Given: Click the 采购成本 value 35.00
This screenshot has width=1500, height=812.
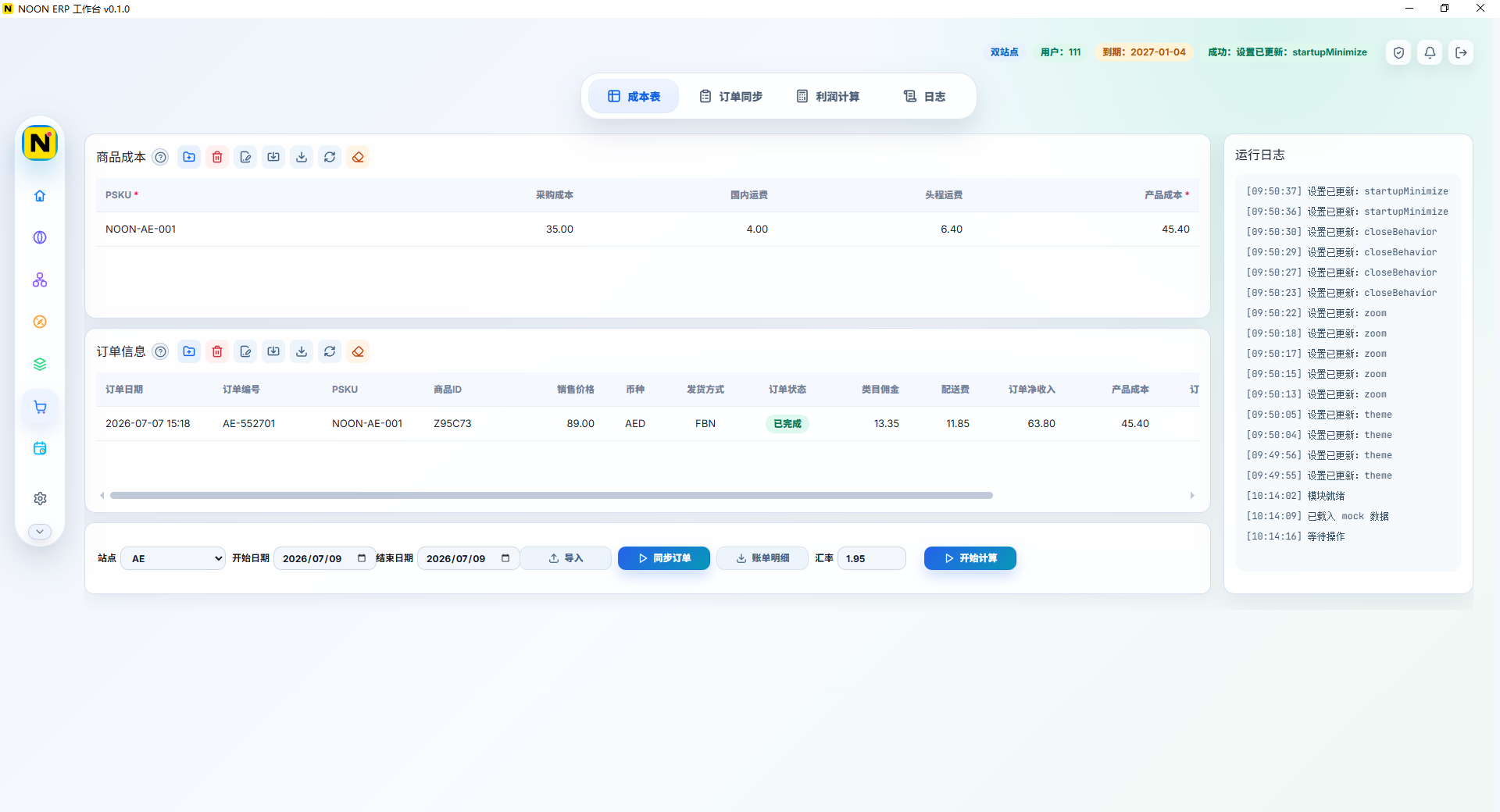Looking at the screenshot, I should [x=559, y=229].
